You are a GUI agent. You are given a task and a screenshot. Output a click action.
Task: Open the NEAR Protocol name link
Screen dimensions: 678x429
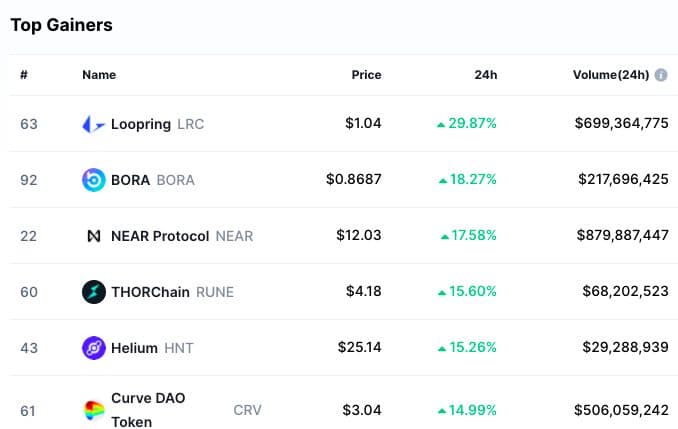click(160, 236)
